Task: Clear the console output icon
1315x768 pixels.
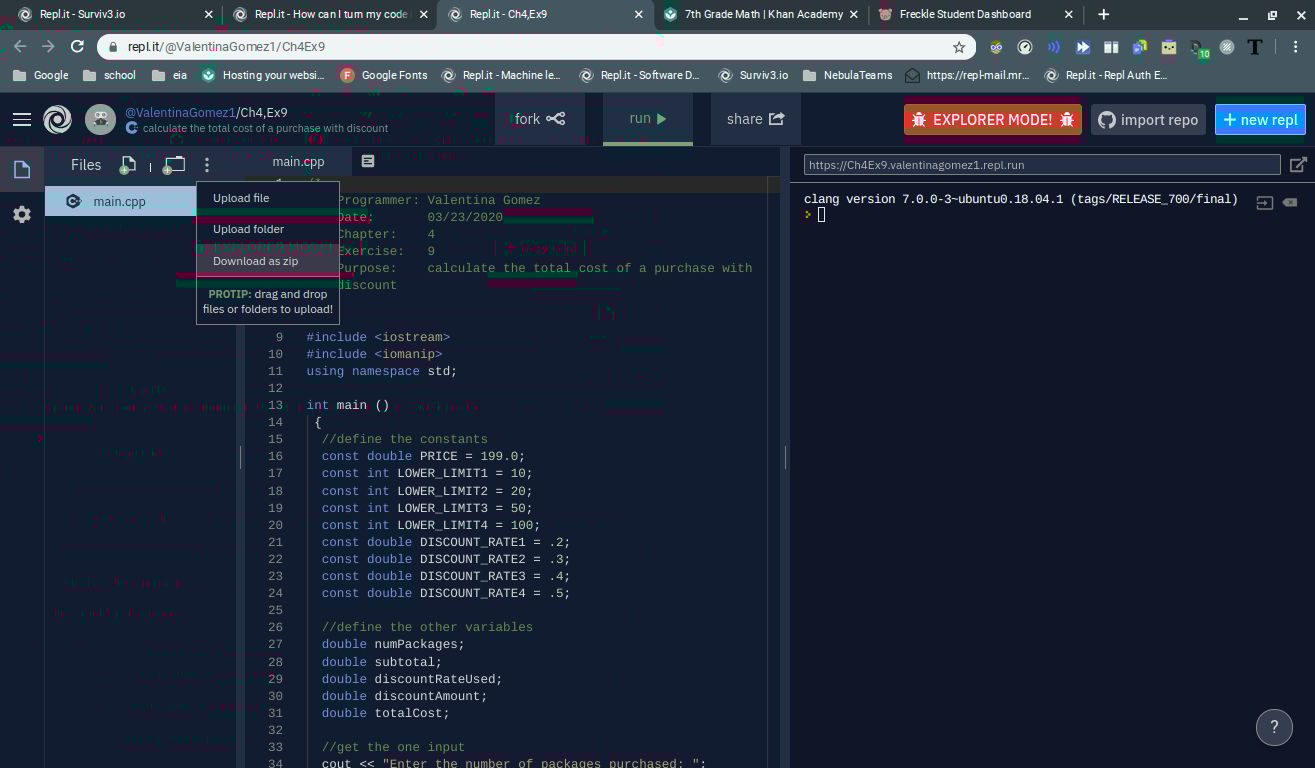Action: 1290,202
